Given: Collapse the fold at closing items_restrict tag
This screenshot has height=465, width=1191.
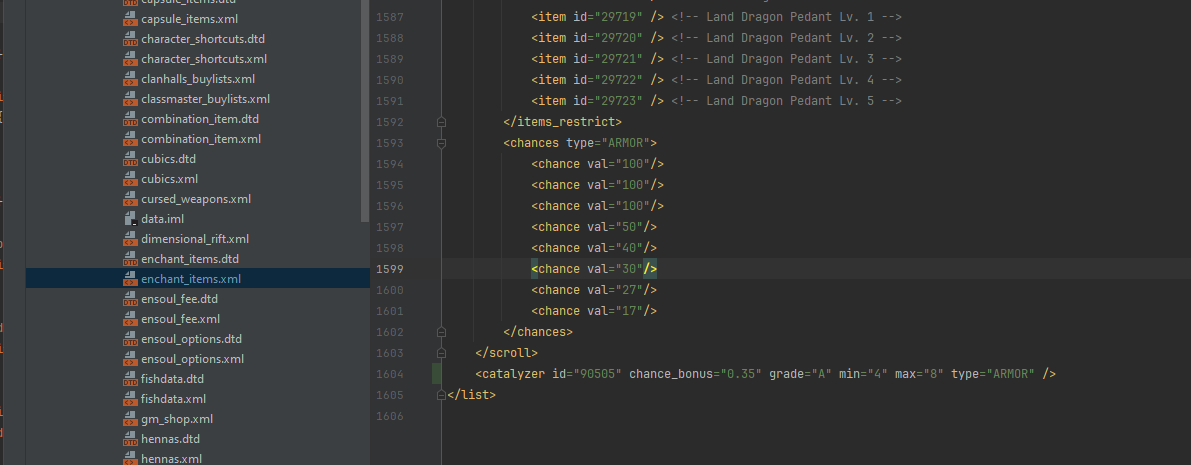Looking at the screenshot, I should tap(441, 122).
